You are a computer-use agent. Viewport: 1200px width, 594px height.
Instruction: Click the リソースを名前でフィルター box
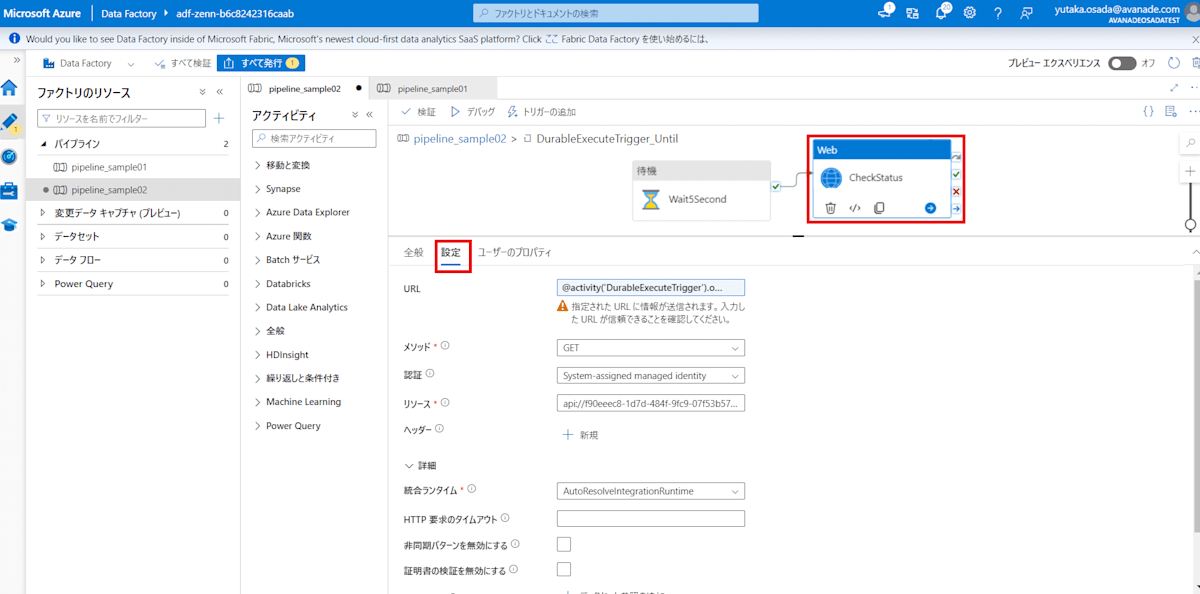pos(121,118)
